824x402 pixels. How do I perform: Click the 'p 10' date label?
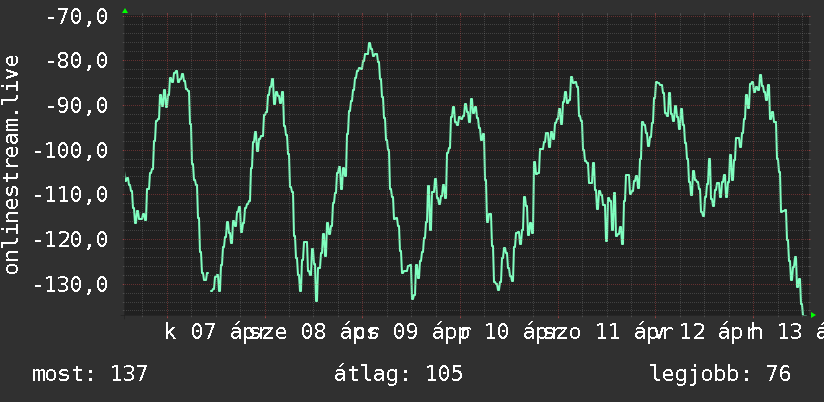(x=483, y=333)
